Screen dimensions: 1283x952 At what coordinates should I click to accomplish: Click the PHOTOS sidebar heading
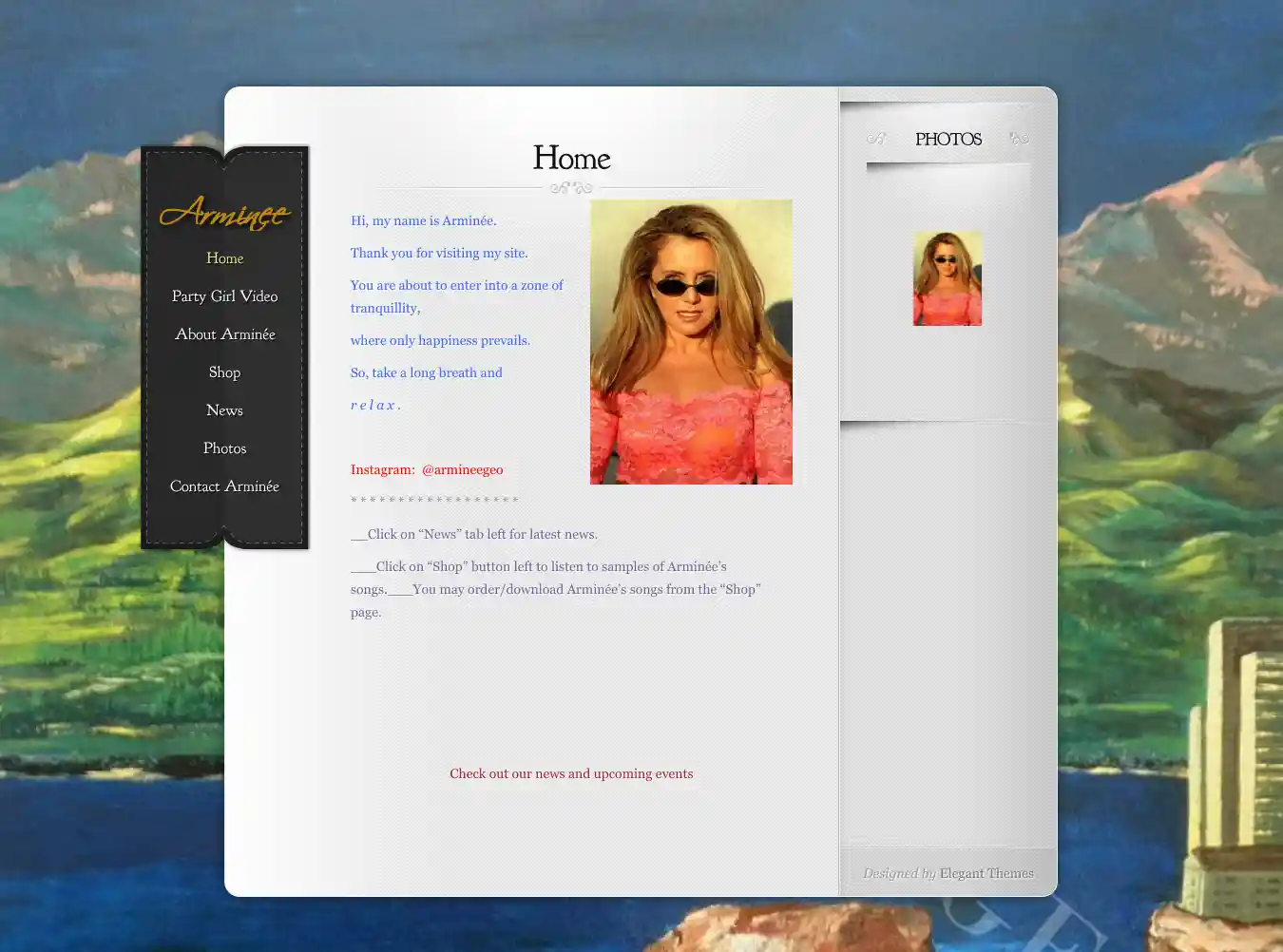click(x=948, y=139)
